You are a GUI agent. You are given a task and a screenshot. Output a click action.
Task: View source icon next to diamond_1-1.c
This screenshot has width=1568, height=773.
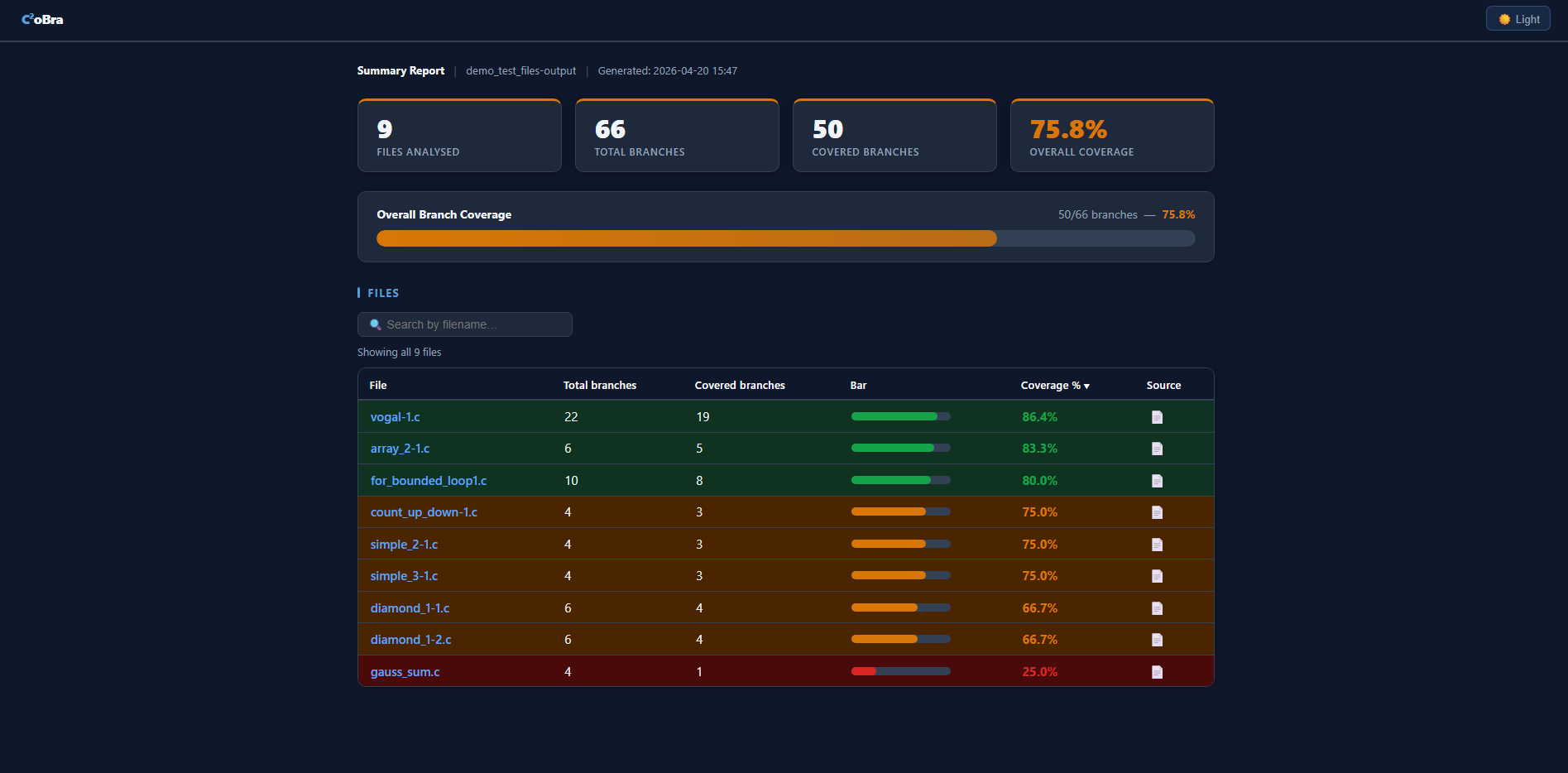click(1157, 607)
